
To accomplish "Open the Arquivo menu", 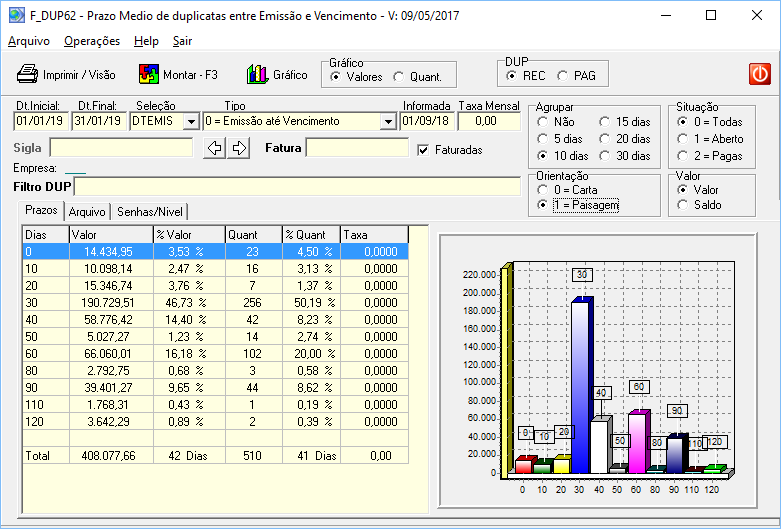I will (x=29, y=41).
